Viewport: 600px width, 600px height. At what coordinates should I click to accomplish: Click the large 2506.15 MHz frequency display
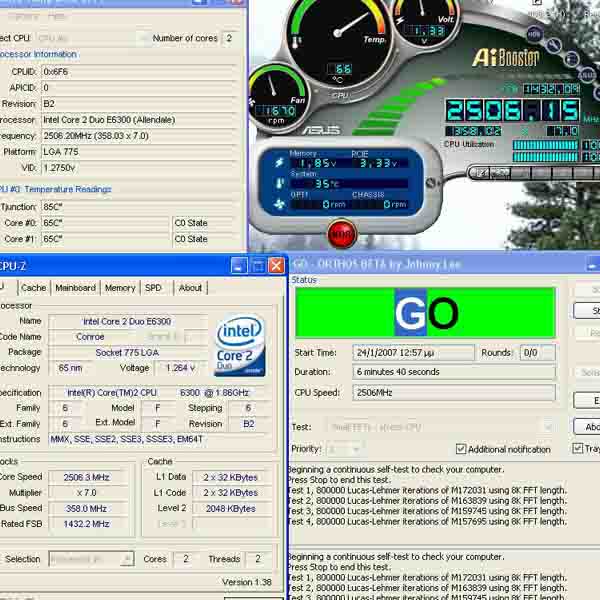(x=513, y=110)
